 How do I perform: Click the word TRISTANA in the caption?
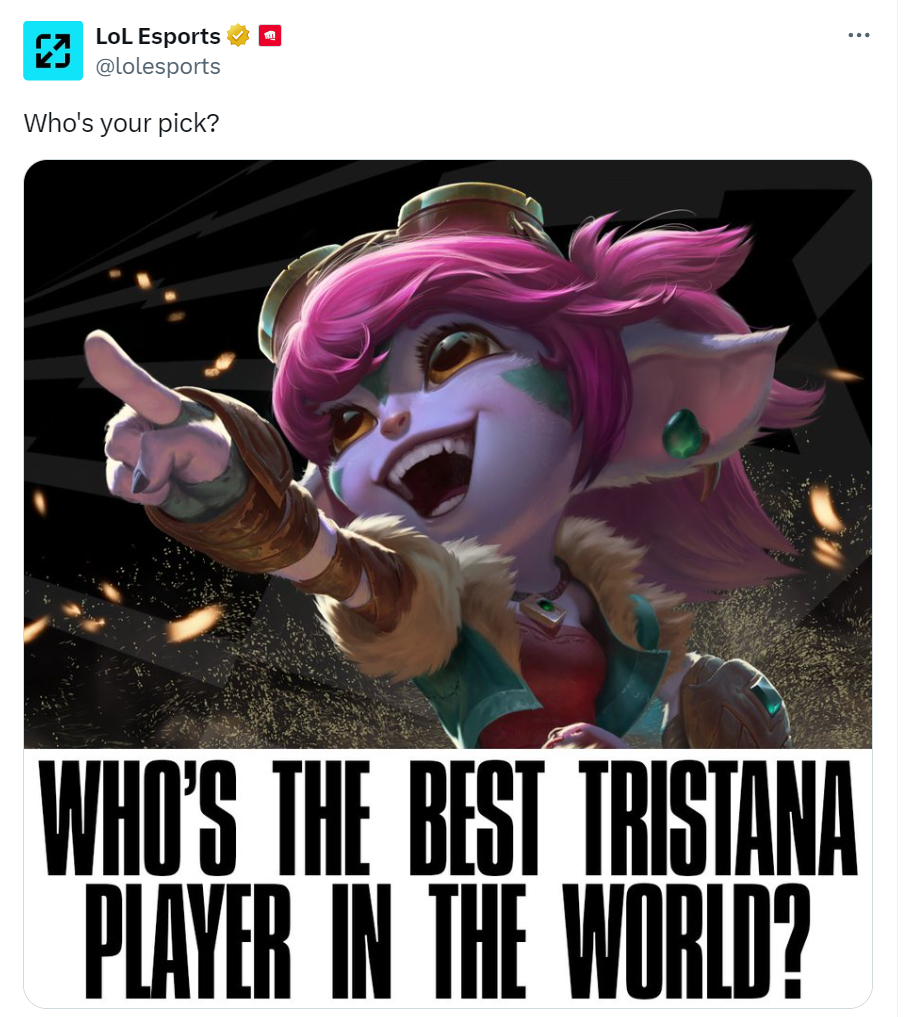tap(718, 817)
